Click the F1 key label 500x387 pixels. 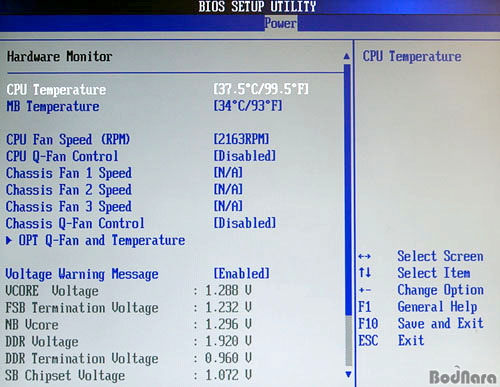pos(365,307)
